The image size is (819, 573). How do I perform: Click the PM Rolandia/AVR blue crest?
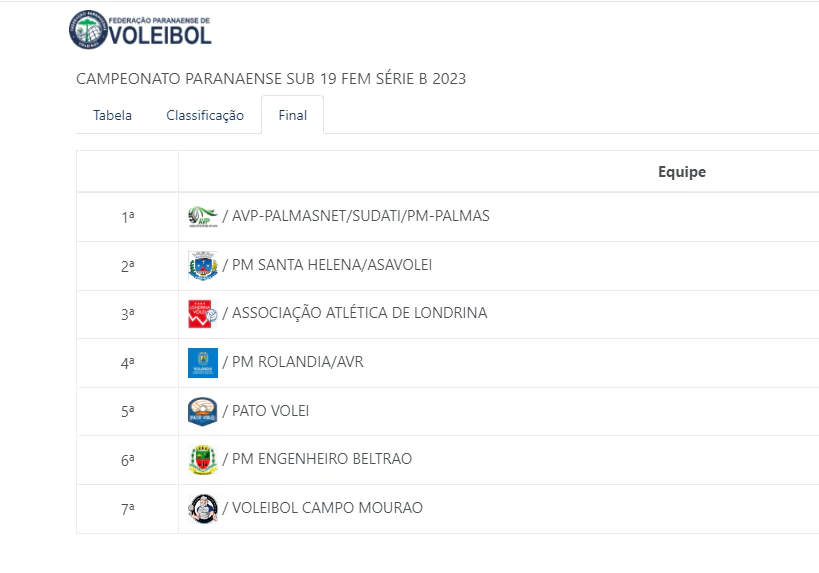202,362
